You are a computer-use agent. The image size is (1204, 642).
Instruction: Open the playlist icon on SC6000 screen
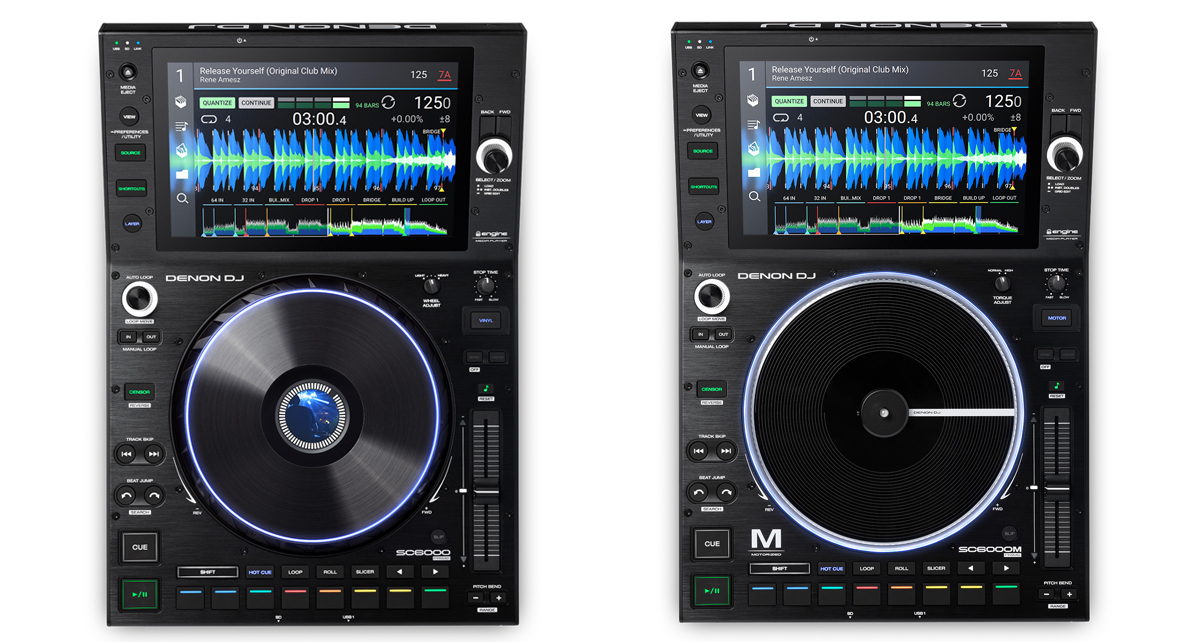pyautogui.click(x=182, y=127)
